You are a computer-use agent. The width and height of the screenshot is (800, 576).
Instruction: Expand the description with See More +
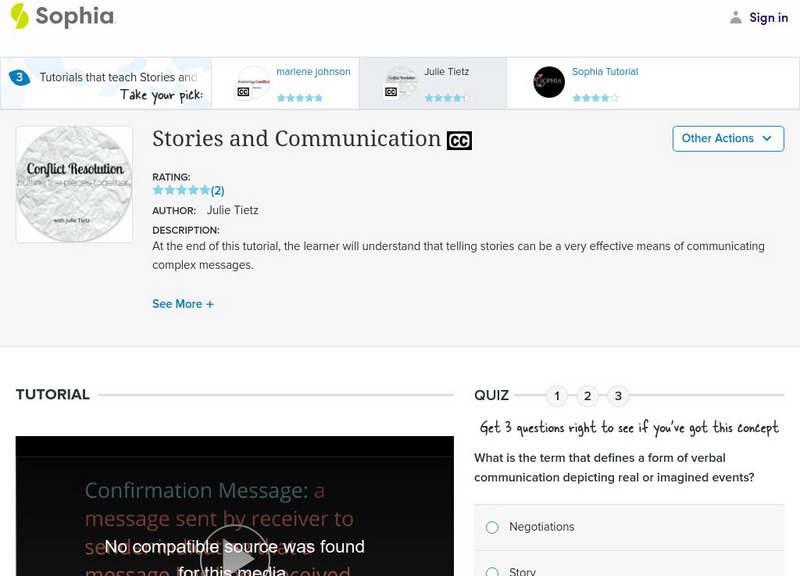[x=183, y=304]
